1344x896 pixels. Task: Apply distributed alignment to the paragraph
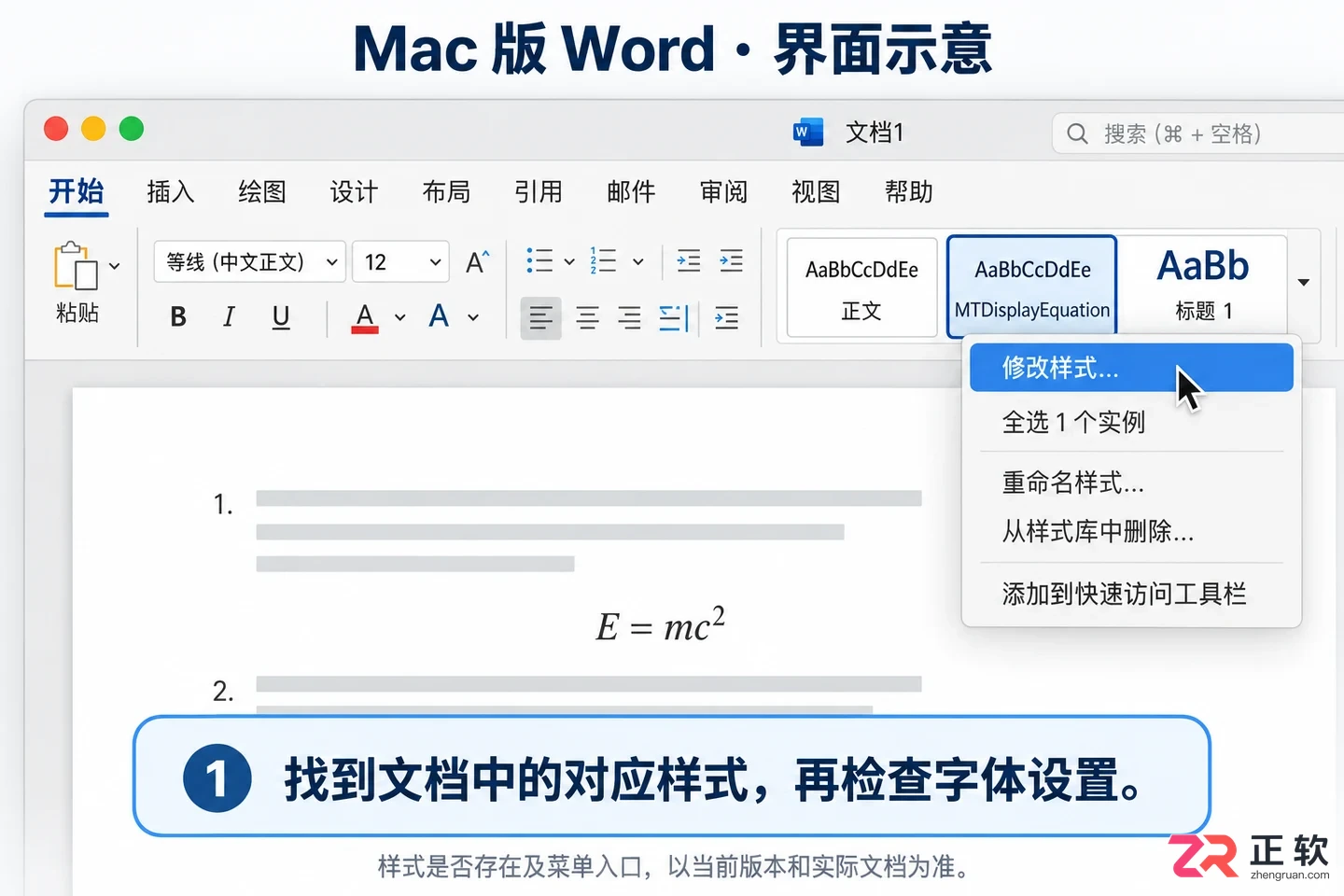(674, 318)
